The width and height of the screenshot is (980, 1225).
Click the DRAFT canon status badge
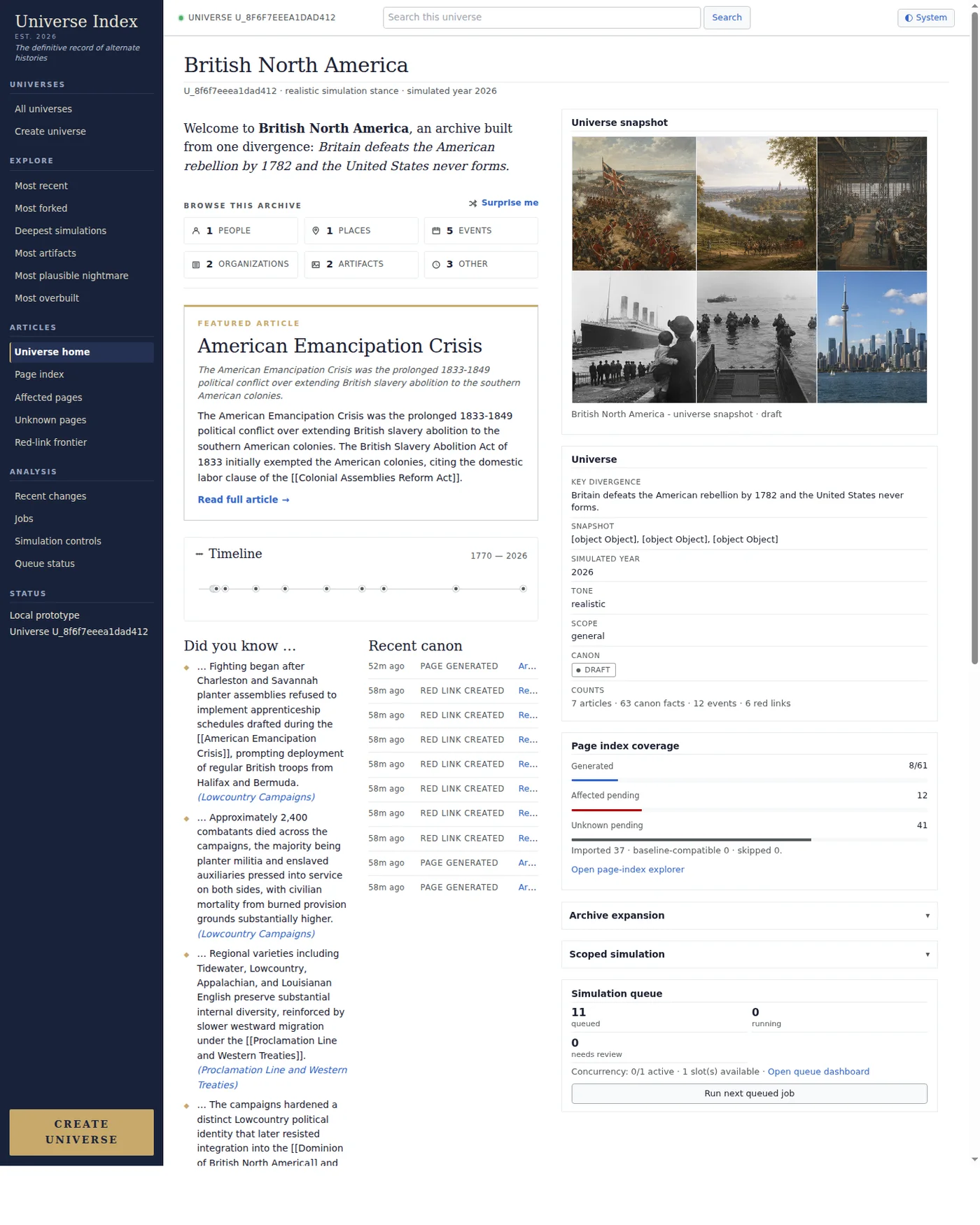[593, 670]
